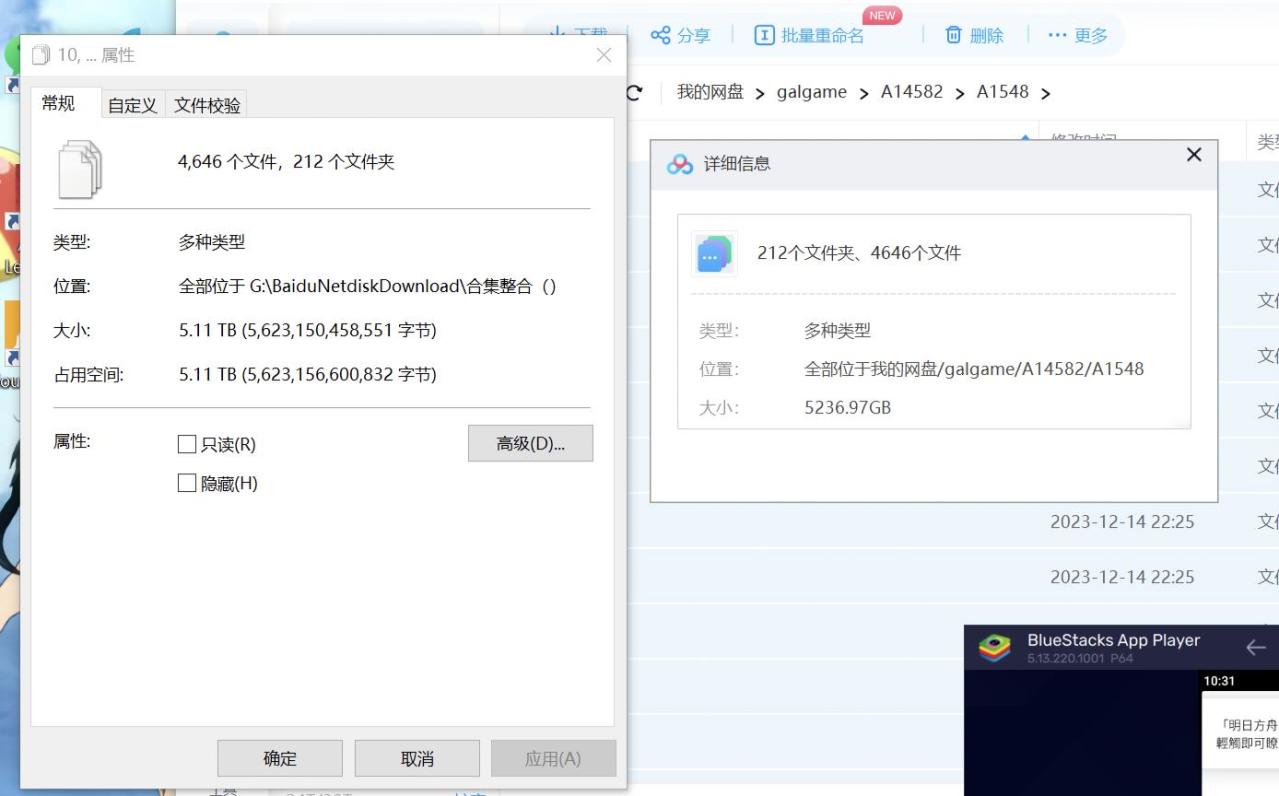The width and height of the screenshot is (1279, 796).
Task: Click the BlueStacks App Player logo icon
Action: click(994, 647)
